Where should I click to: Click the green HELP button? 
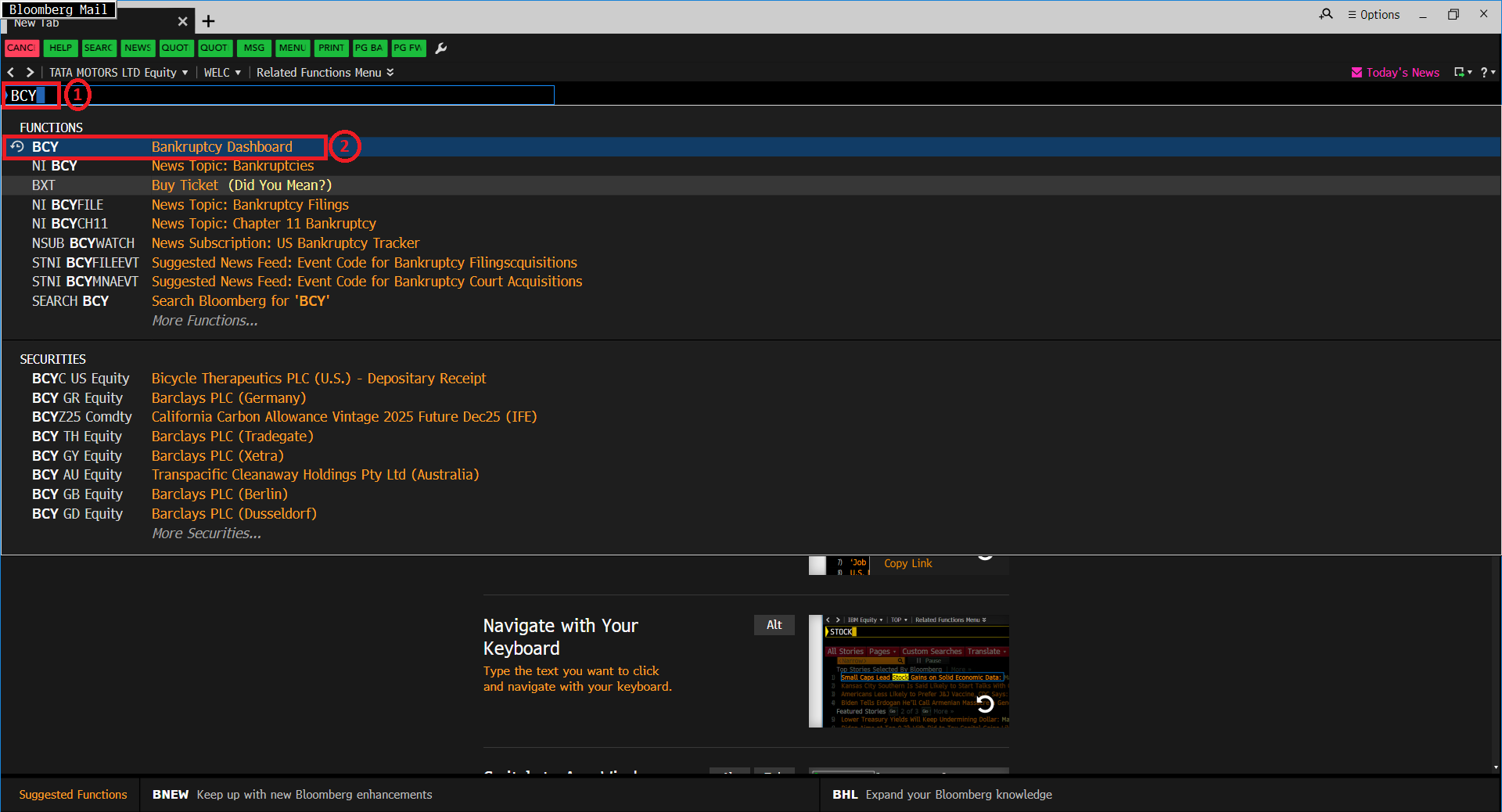(x=60, y=48)
